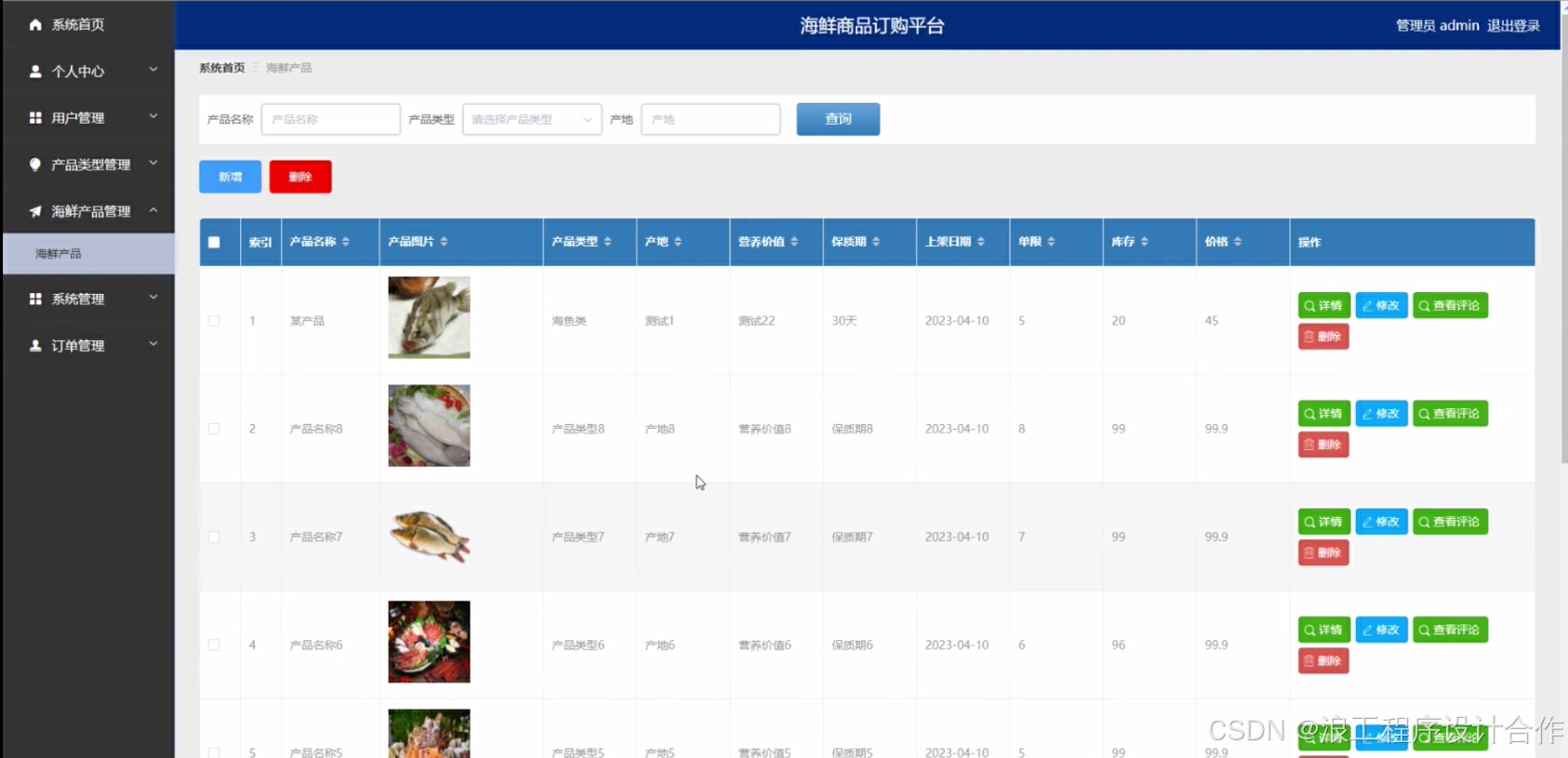The image size is (1568, 758).
Task: Expand the 产品类型管理 menu
Action: click(x=88, y=165)
